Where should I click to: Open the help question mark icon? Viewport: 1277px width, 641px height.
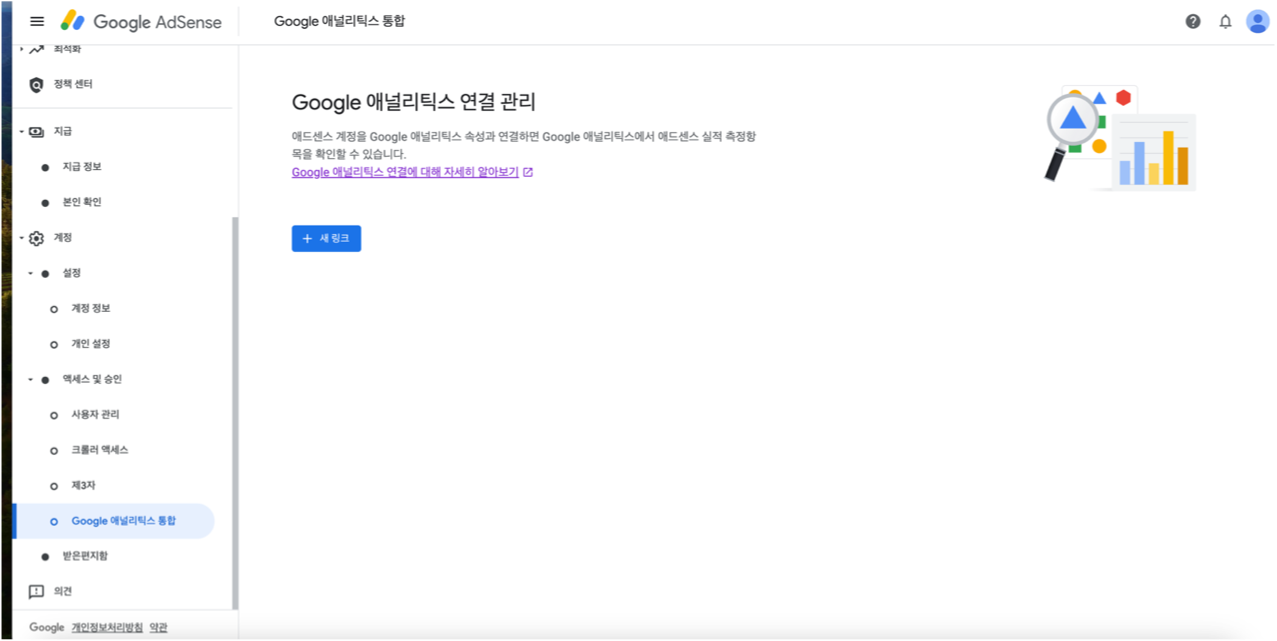(x=1193, y=21)
